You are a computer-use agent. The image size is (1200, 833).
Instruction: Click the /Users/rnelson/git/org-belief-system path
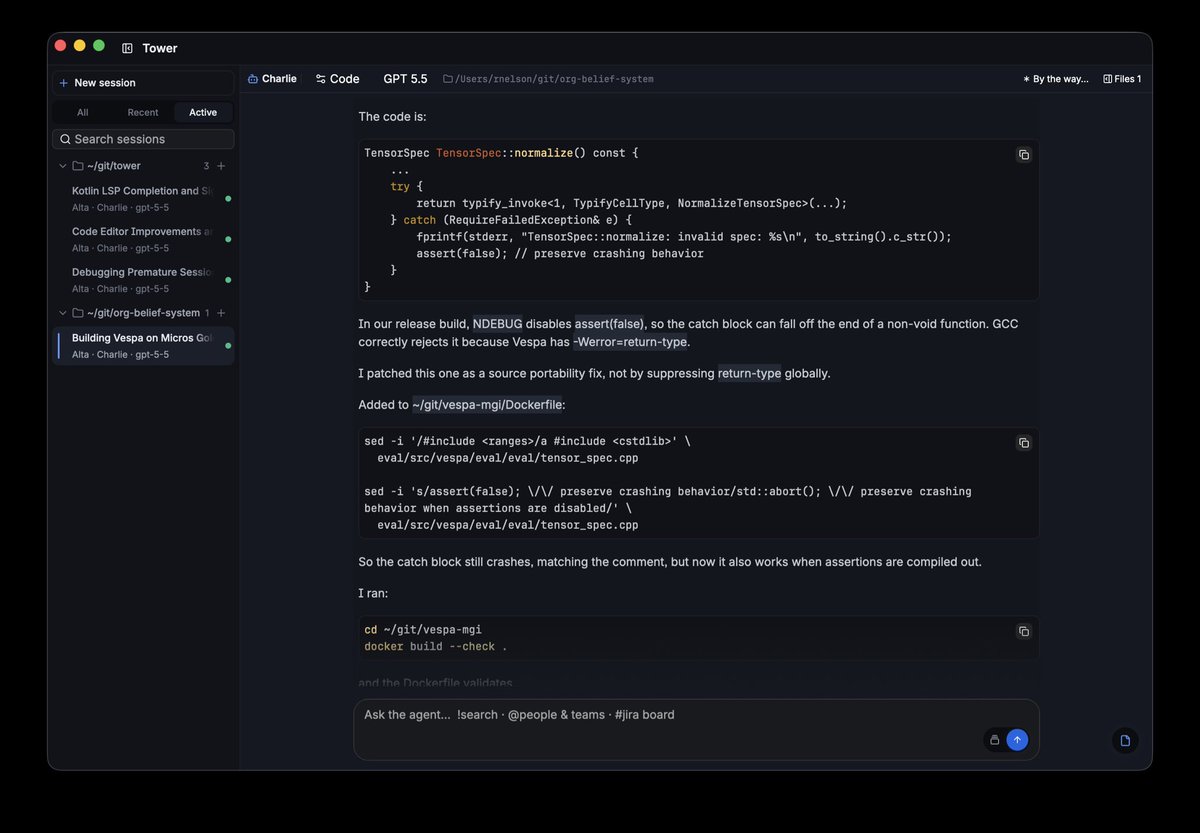(x=548, y=79)
